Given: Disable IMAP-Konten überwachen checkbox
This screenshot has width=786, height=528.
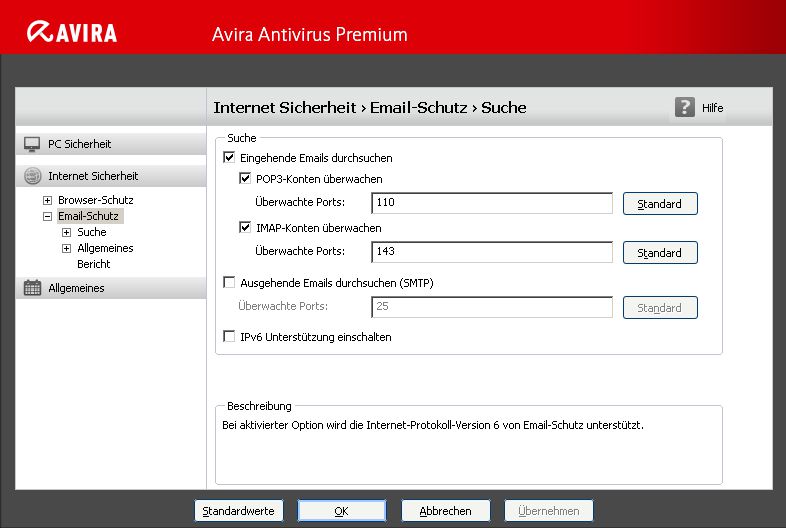Looking at the screenshot, I should coord(245,228).
